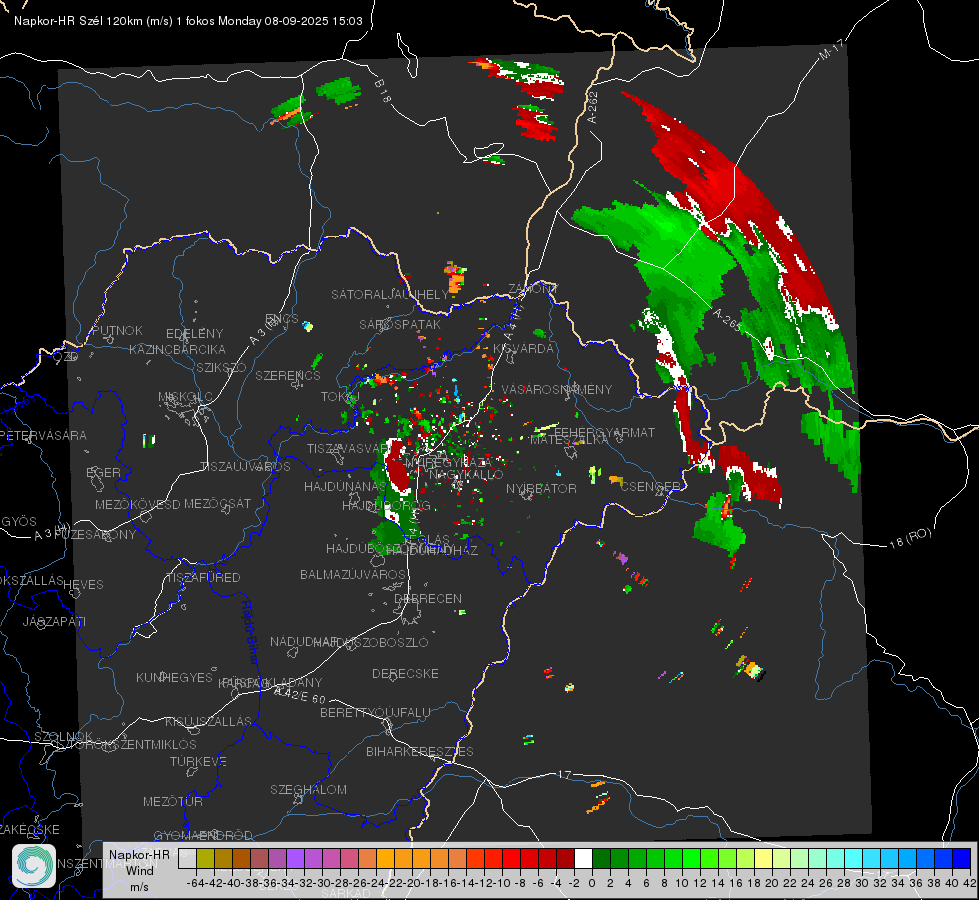Click the BIHARKERESZTES city label
979x900 pixels.
(420, 751)
